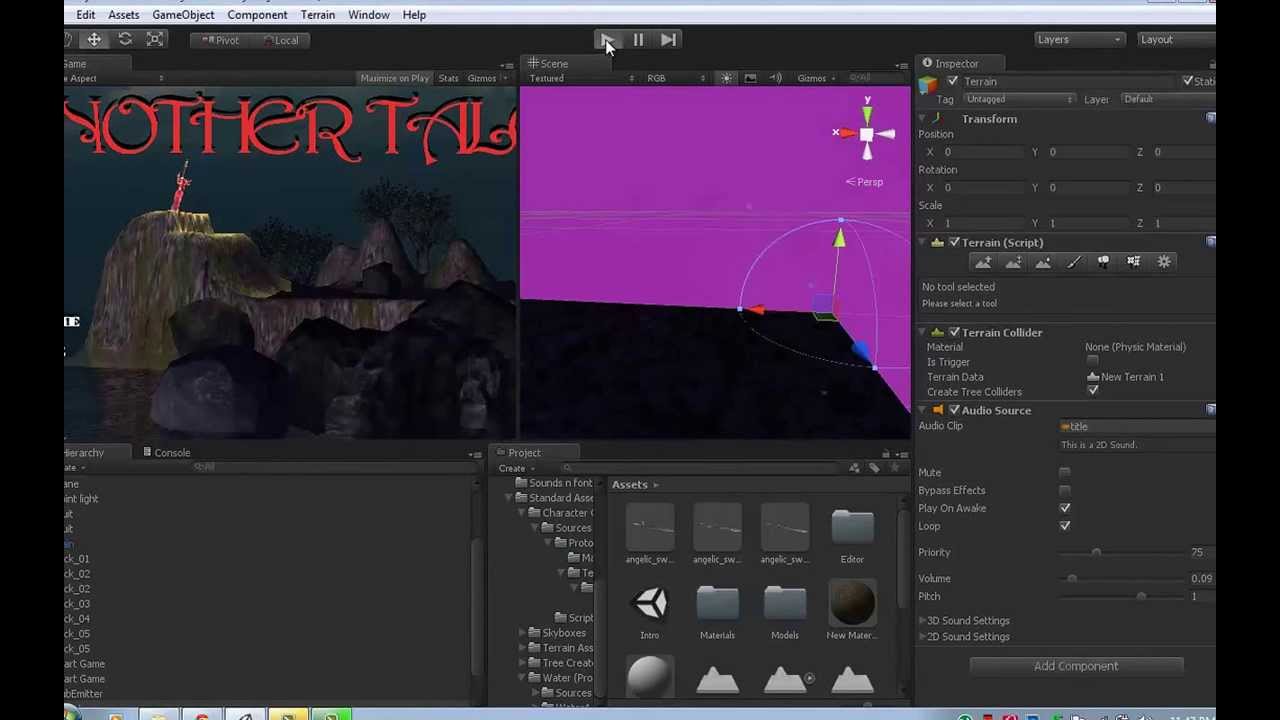
Task: Toggle the Terrain Collider component checkbox
Action: [x=954, y=332]
